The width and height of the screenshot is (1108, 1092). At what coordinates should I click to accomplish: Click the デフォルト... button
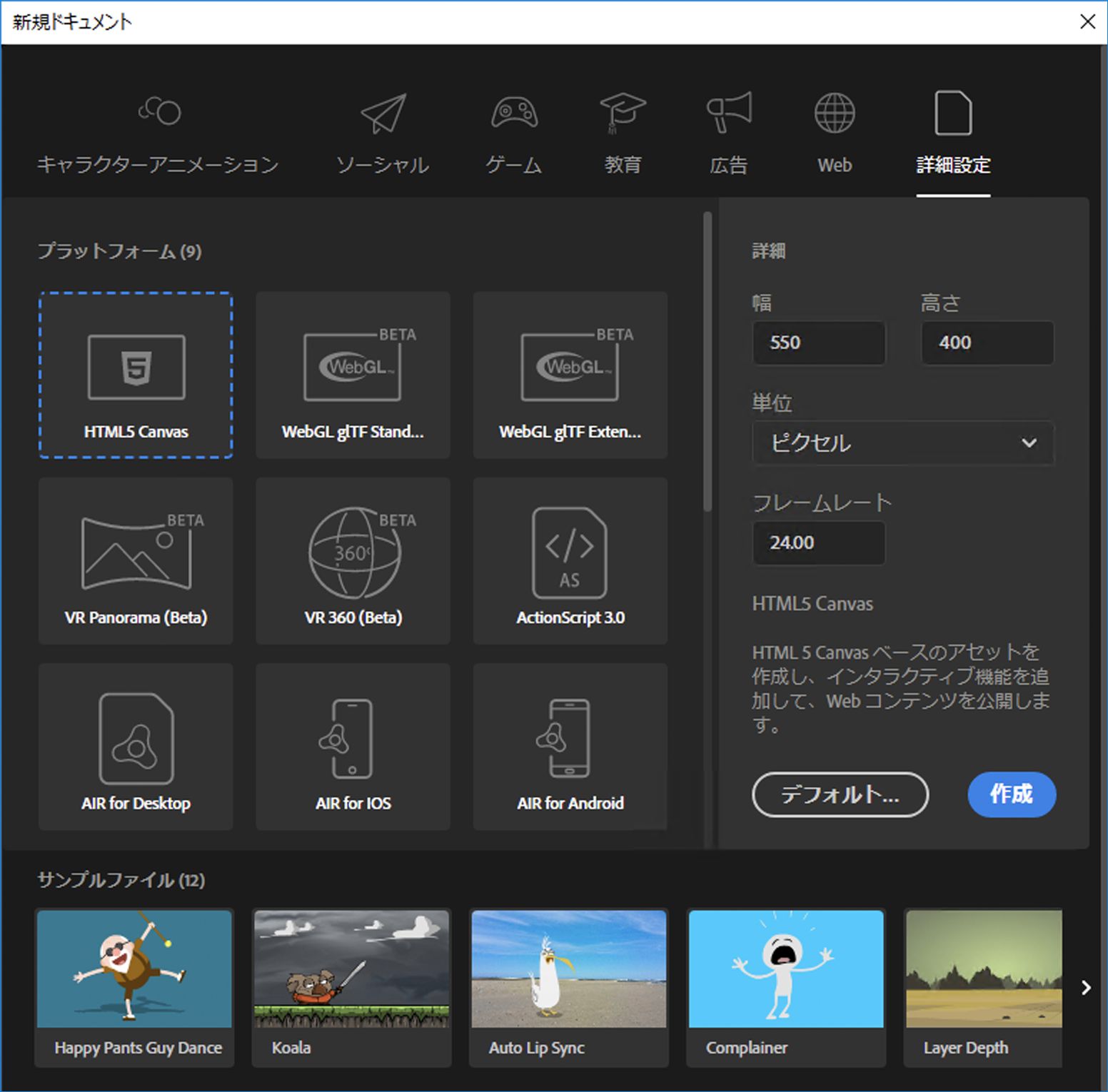pyautogui.click(x=840, y=794)
